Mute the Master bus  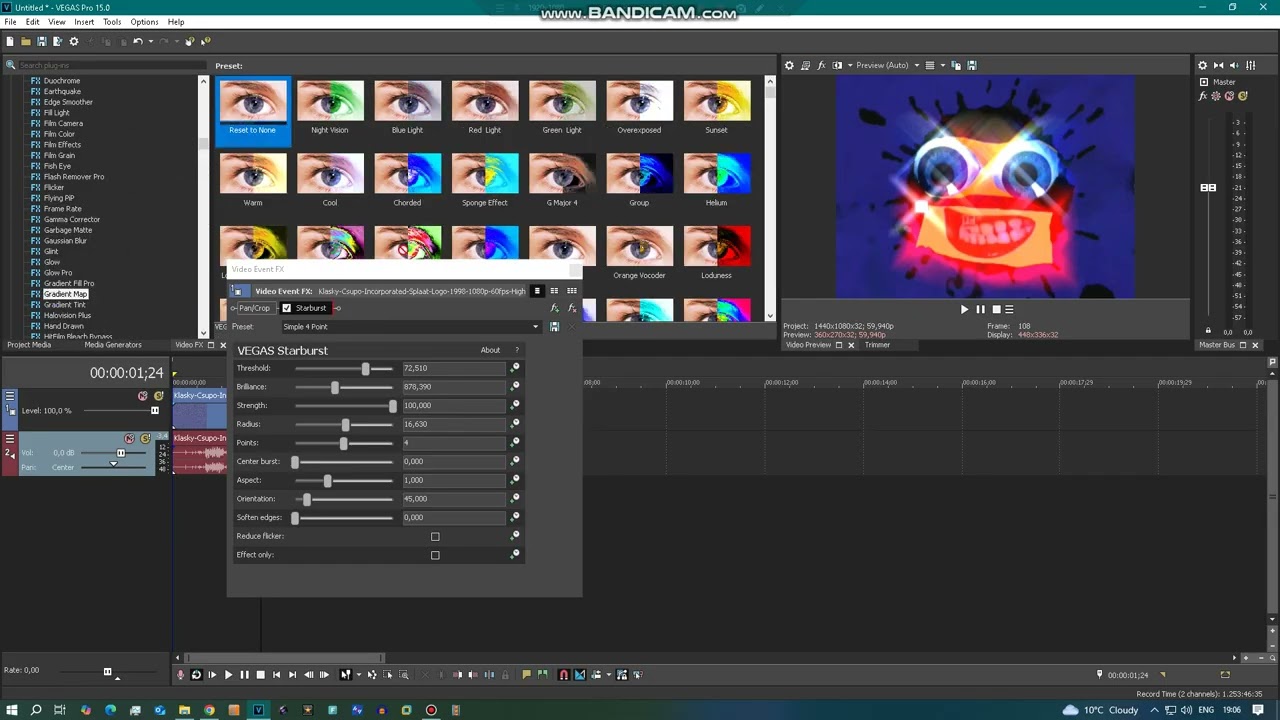[1229, 96]
